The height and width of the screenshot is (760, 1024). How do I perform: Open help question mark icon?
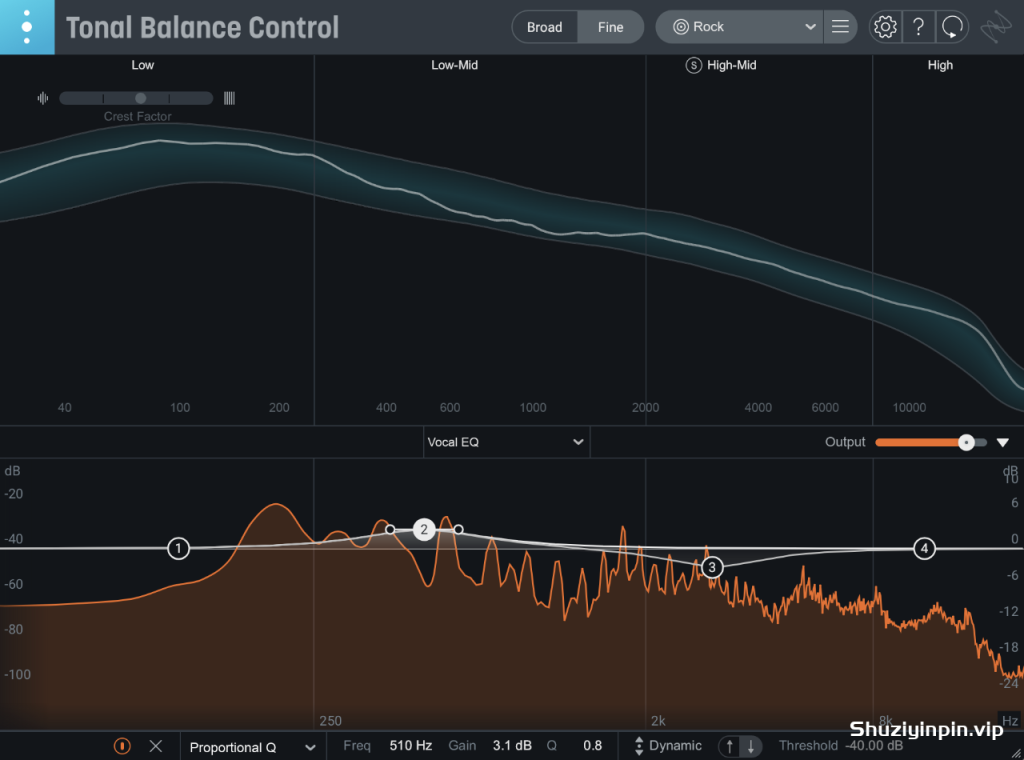(918, 27)
